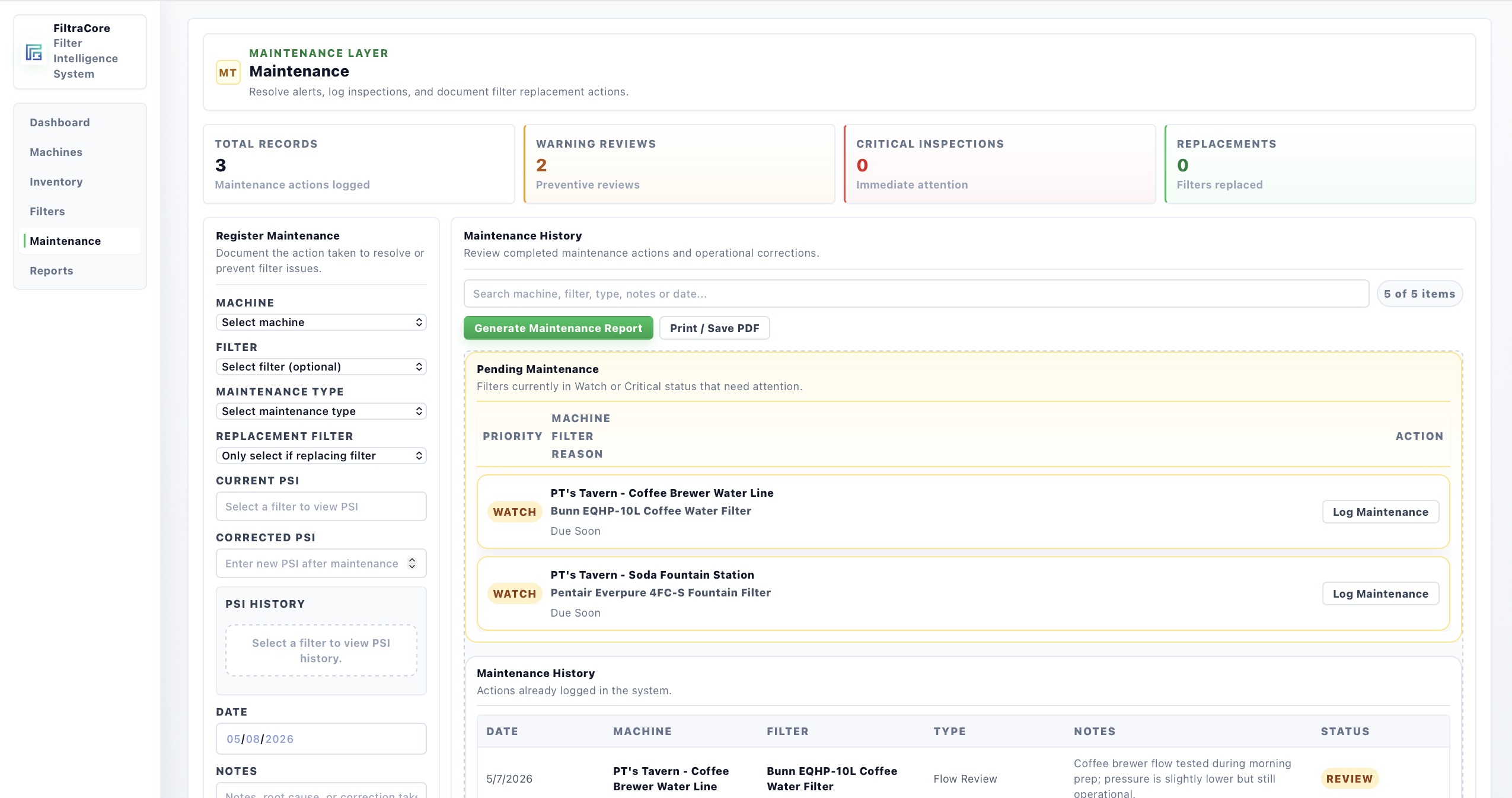This screenshot has height=798, width=1512.
Task: Click WATCH badge on Soda Fountain row
Action: pos(514,594)
